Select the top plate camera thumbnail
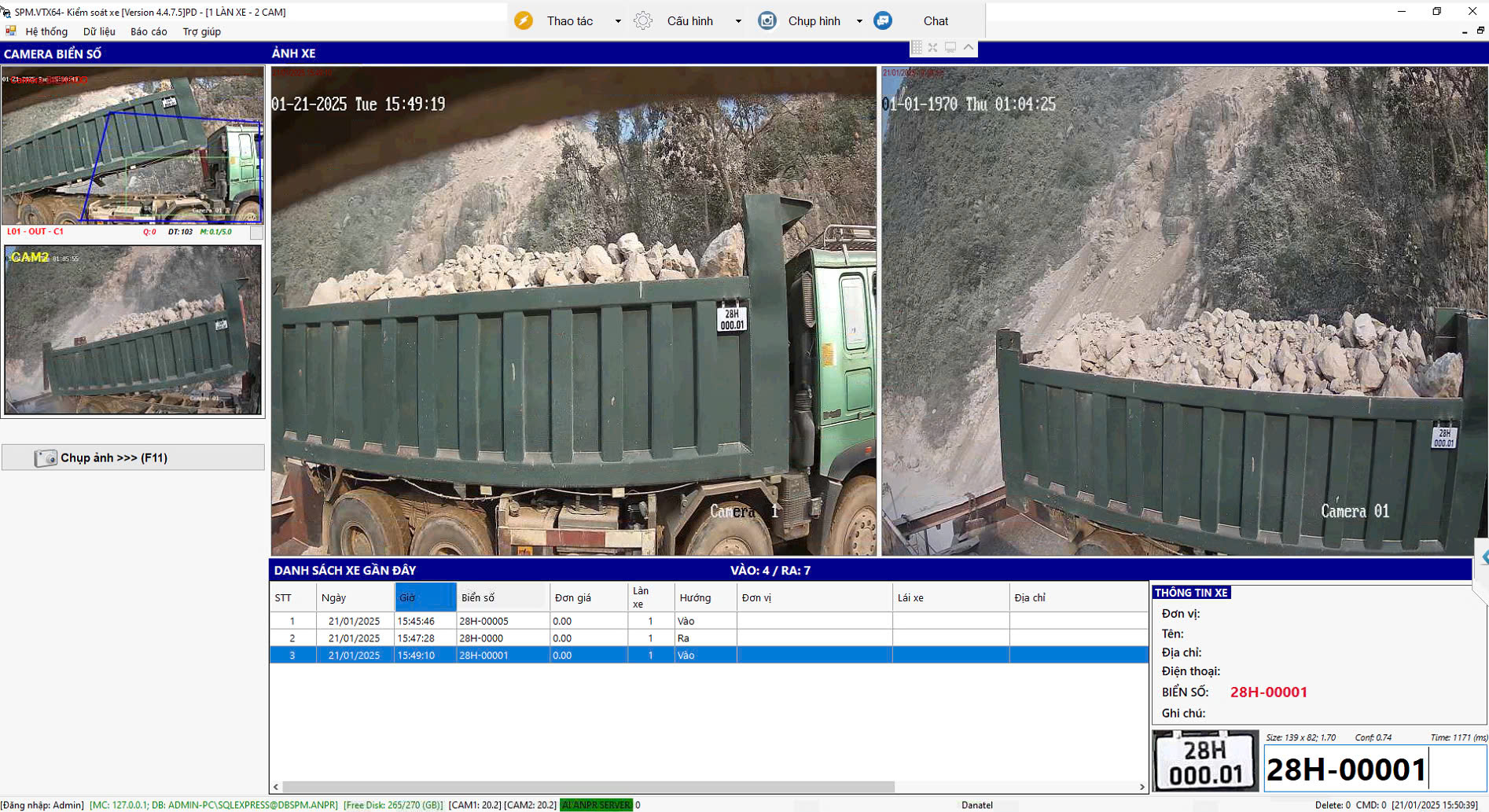The height and width of the screenshot is (812, 1489). (x=132, y=145)
